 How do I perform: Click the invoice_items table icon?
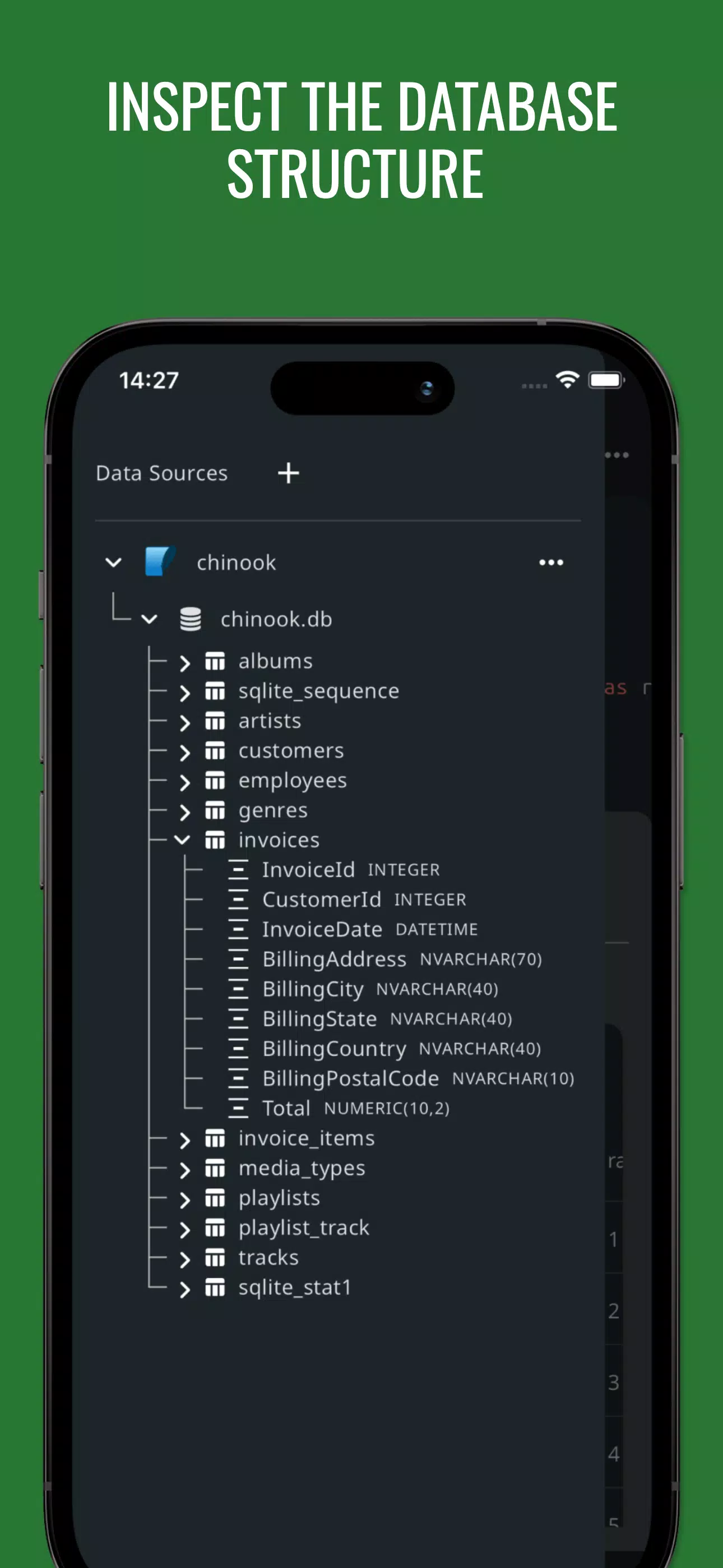pyautogui.click(x=215, y=1138)
